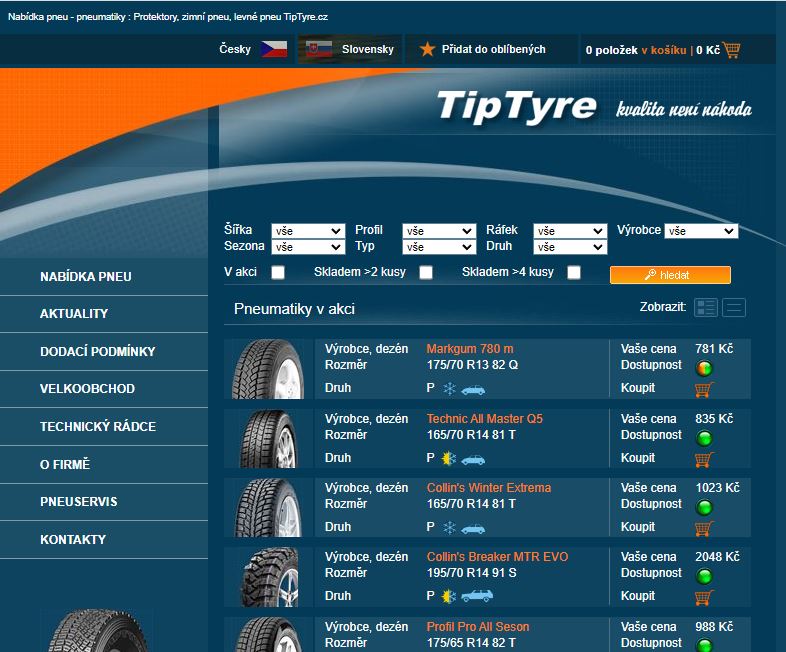Click green availability dot for Profil Pro All Seson
The height and width of the screenshot is (652, 786).
coord(704,645)
